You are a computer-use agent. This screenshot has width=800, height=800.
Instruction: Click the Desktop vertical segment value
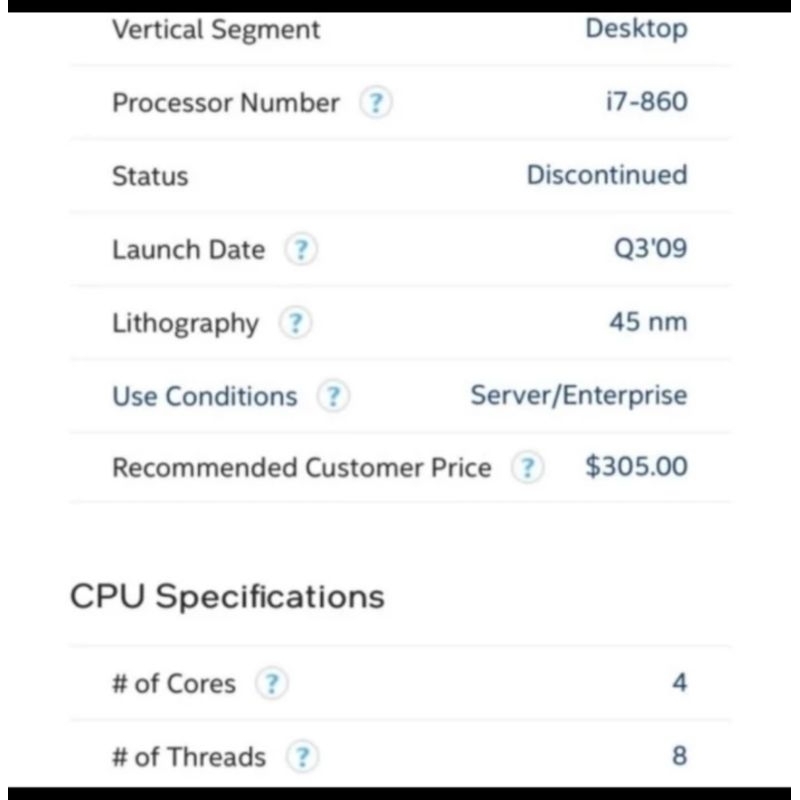coord(636,29)
